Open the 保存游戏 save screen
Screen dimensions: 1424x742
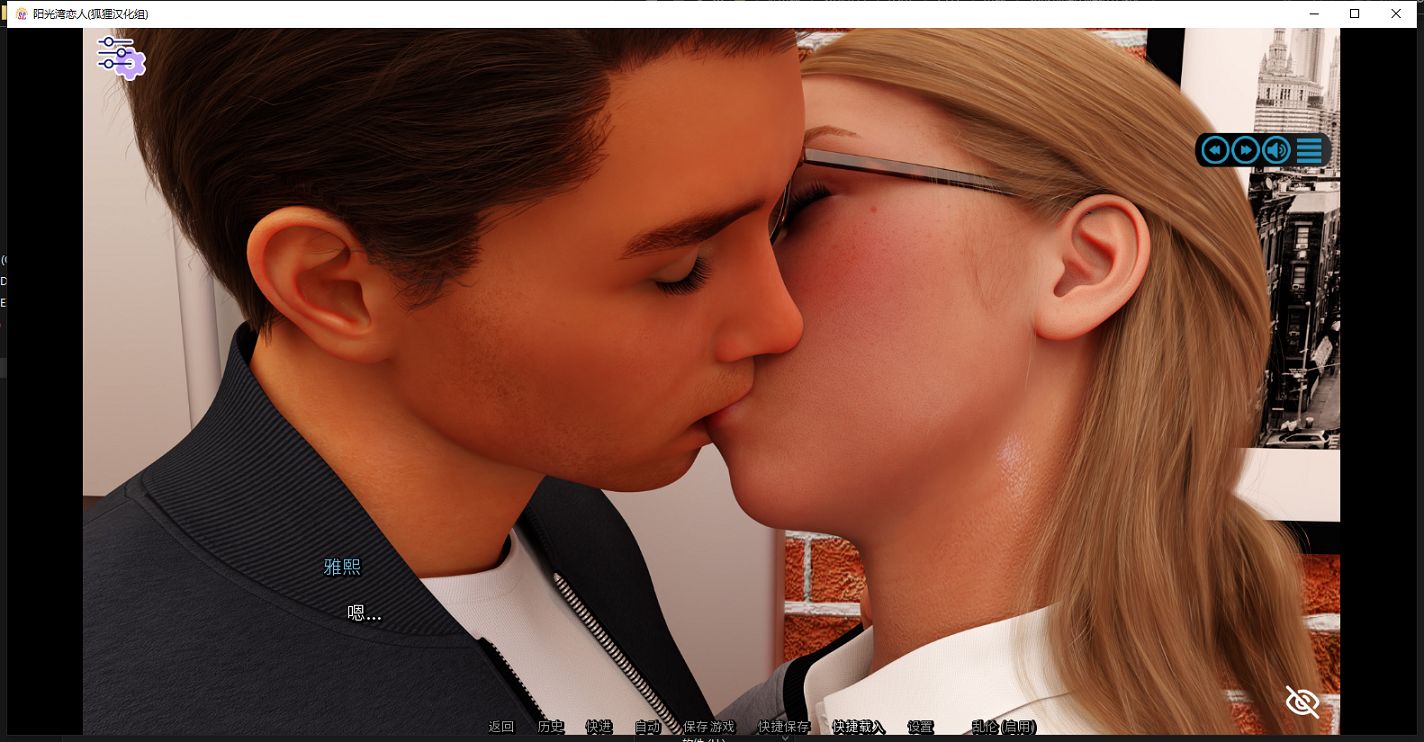(708, 727)
